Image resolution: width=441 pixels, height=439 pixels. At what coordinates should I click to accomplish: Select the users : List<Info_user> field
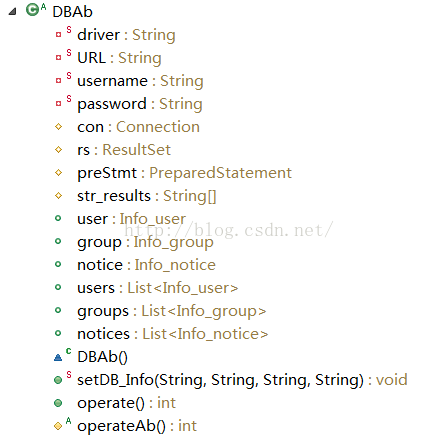coord(158,288)
